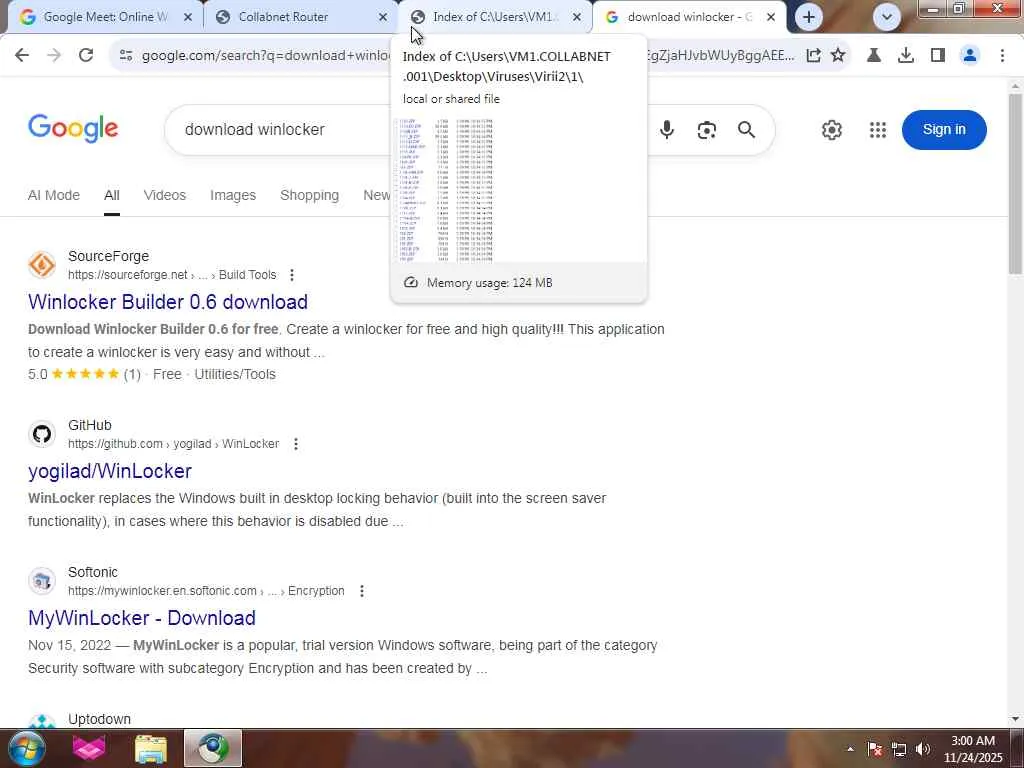The height and width of the screenshot is (768, 1024).
Task: Switch to Shopping results tab
Action: pos(310,195)
